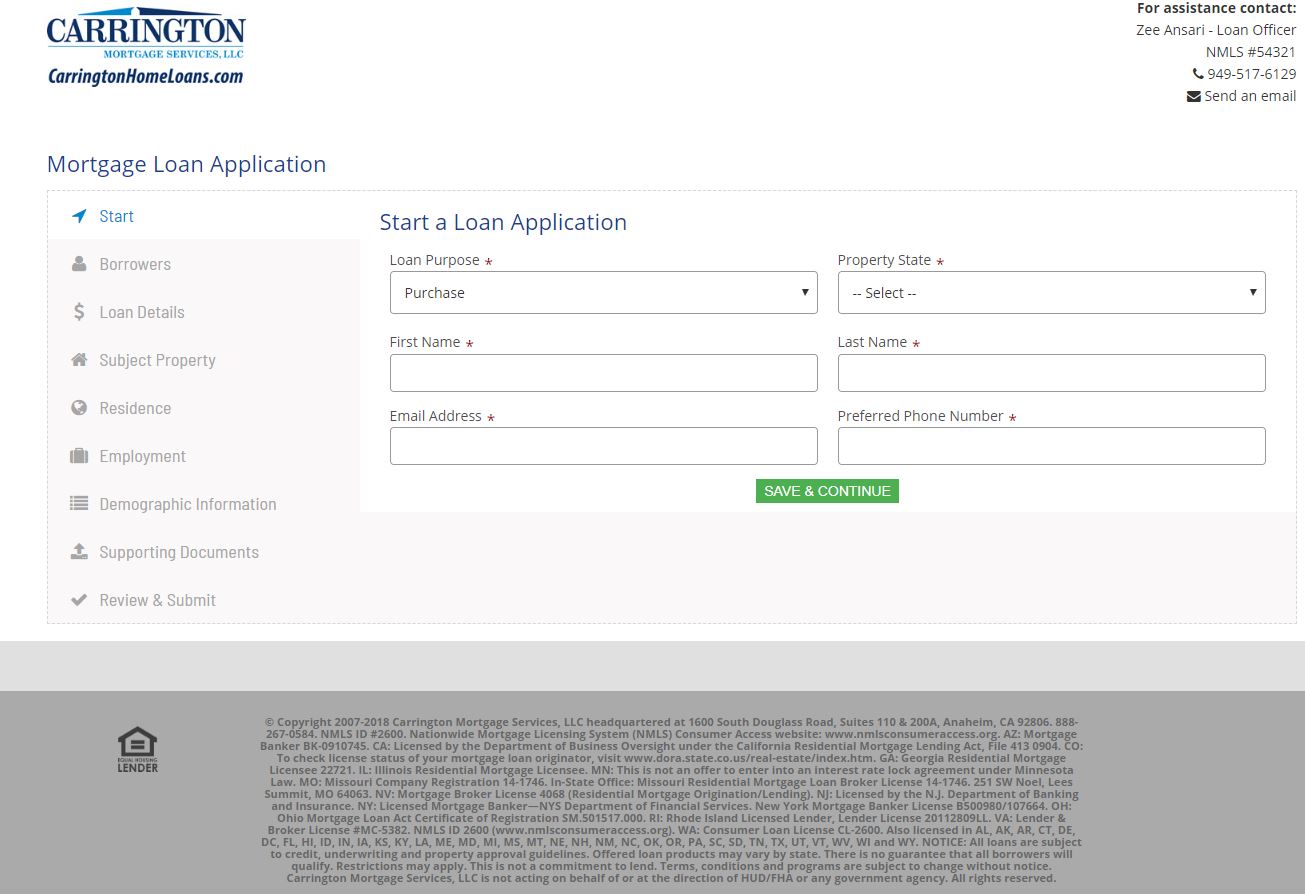This screenshot has height=894, width=1305.
Task: Focus the Preferred Phone Number field
Action: 1051,446
